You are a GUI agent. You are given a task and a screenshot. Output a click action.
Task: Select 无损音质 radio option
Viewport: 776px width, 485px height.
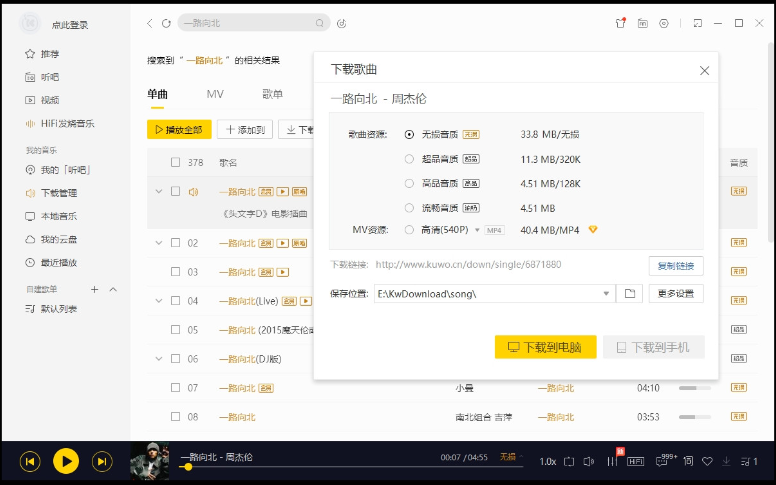click(x=409, y=134)
